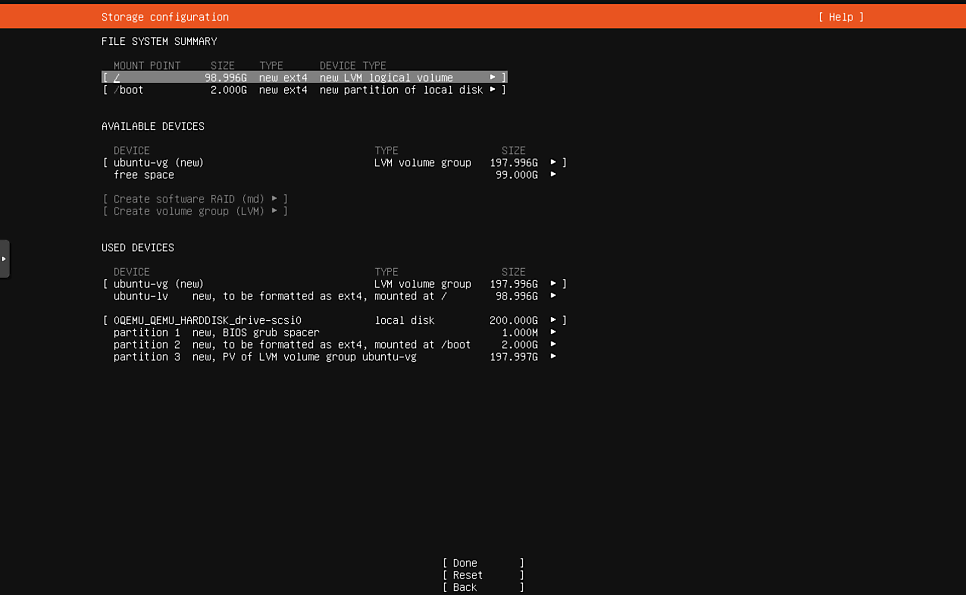Click the Back button

484,588
